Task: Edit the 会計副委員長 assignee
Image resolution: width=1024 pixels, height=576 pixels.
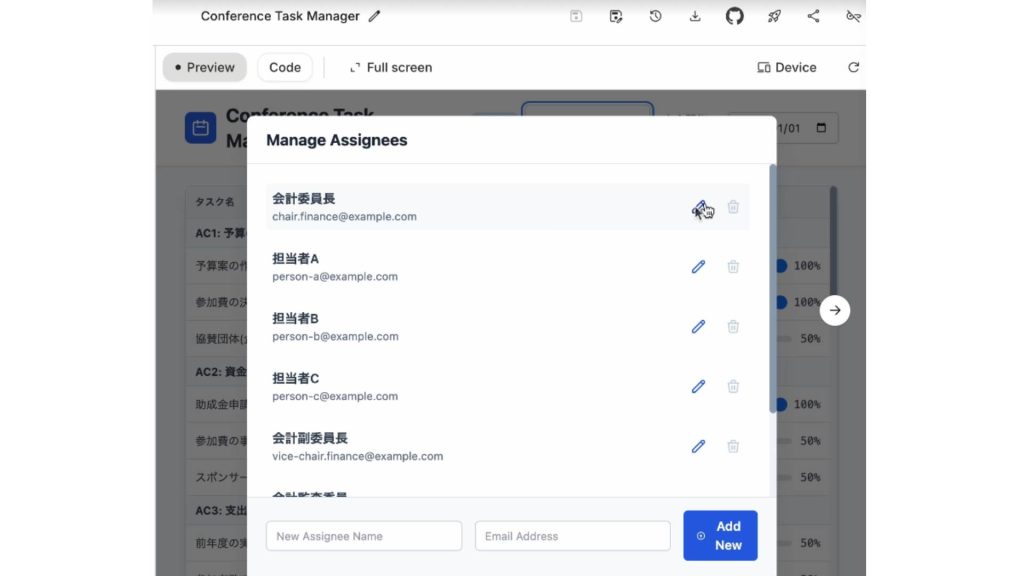Action: click(699, 447)
